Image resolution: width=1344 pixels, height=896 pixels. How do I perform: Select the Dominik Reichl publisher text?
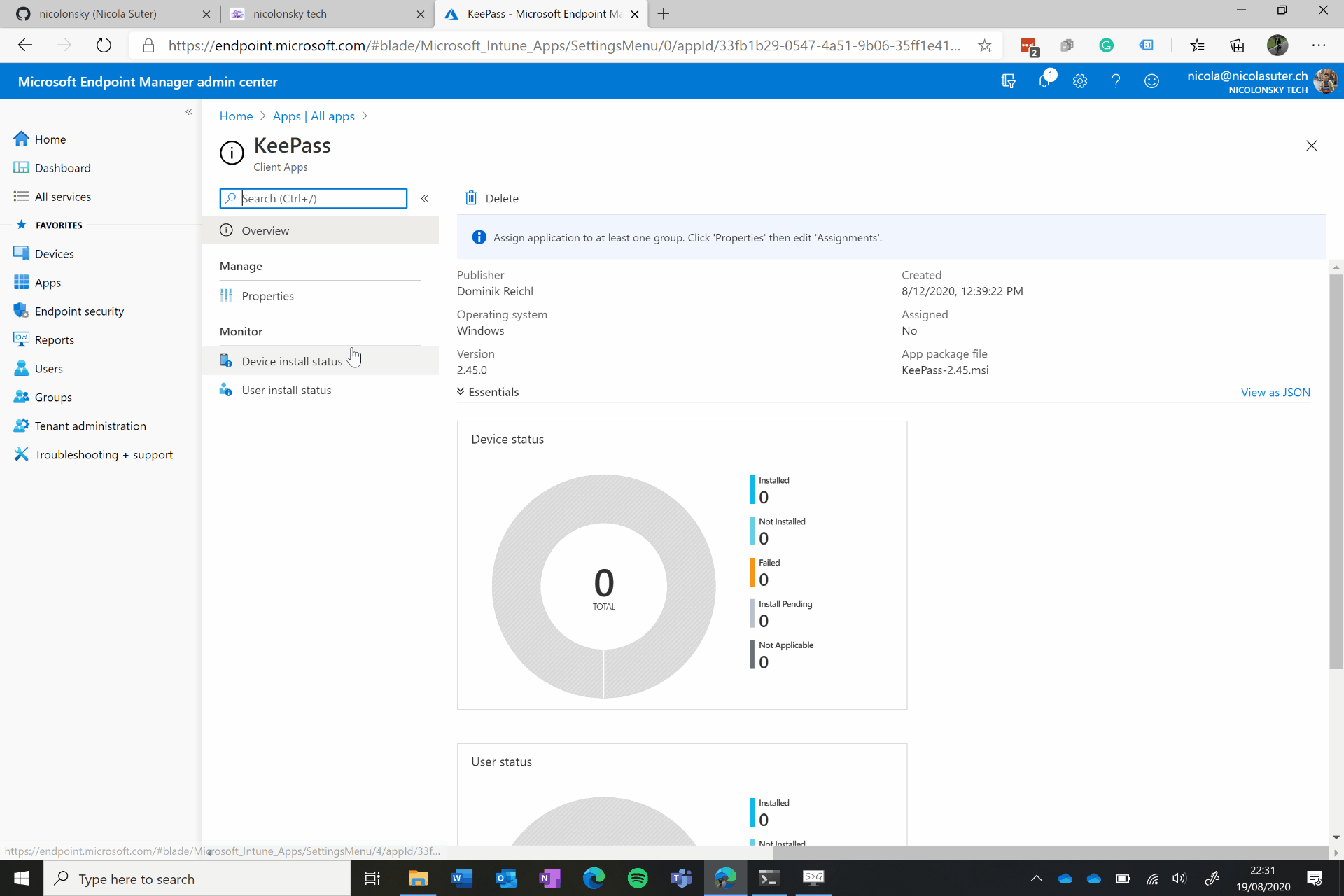point(495,291)
